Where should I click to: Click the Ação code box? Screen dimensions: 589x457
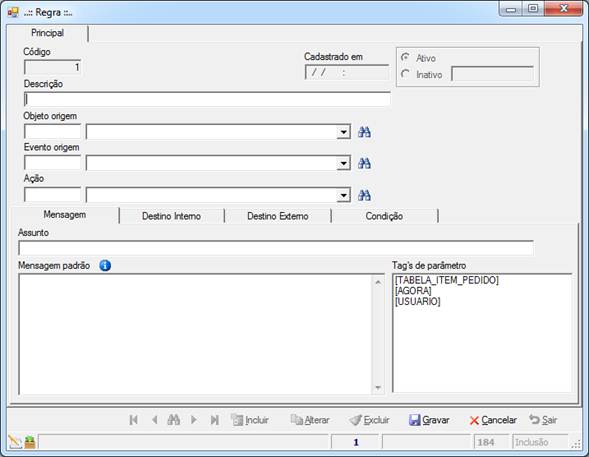pos(53,195)
